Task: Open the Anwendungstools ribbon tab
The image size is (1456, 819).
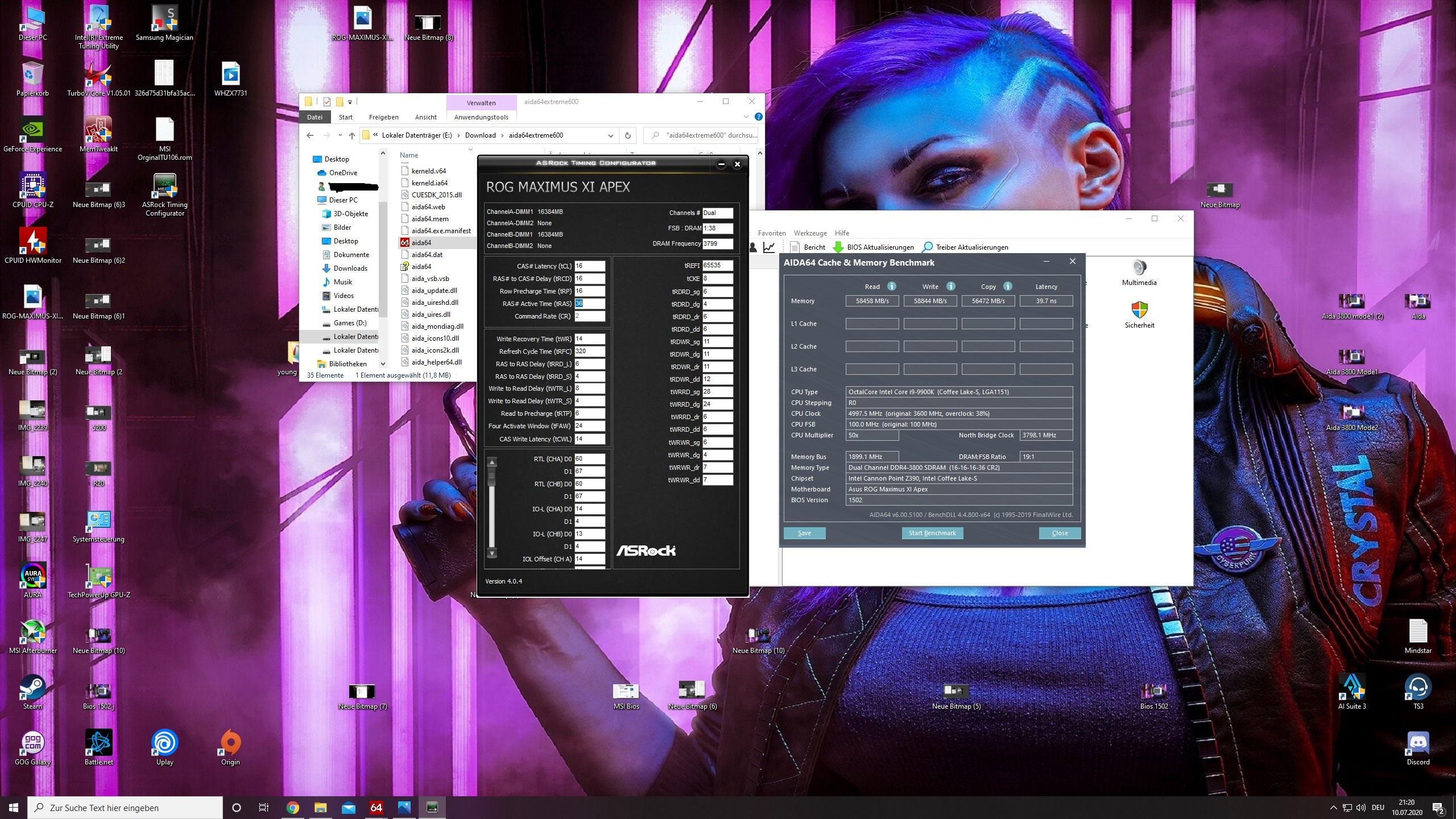Action: click(481, 117)
